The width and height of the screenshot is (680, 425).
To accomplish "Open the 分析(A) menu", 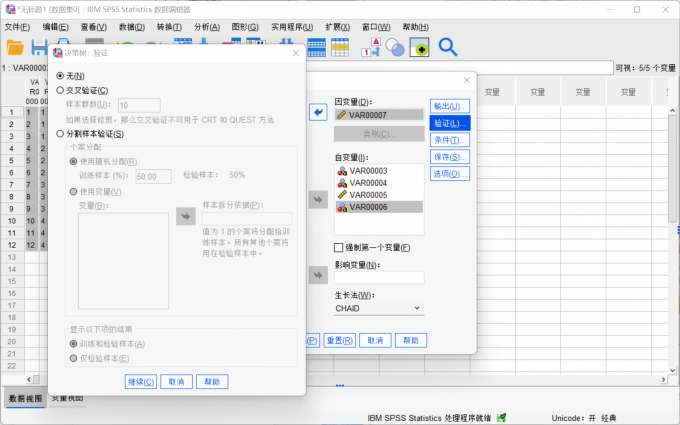I will point(207,27).
